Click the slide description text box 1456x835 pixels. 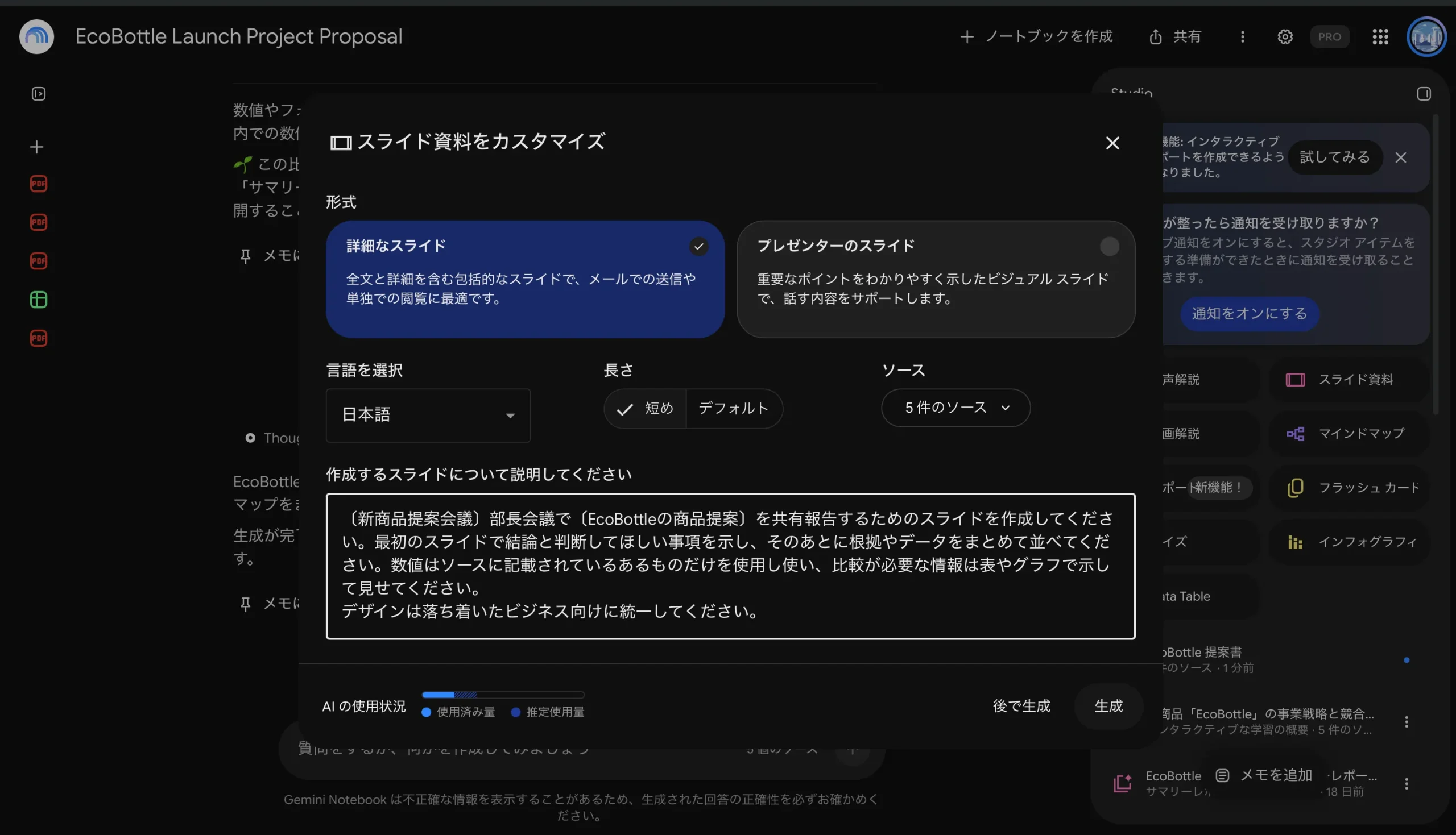coord(730,566)
